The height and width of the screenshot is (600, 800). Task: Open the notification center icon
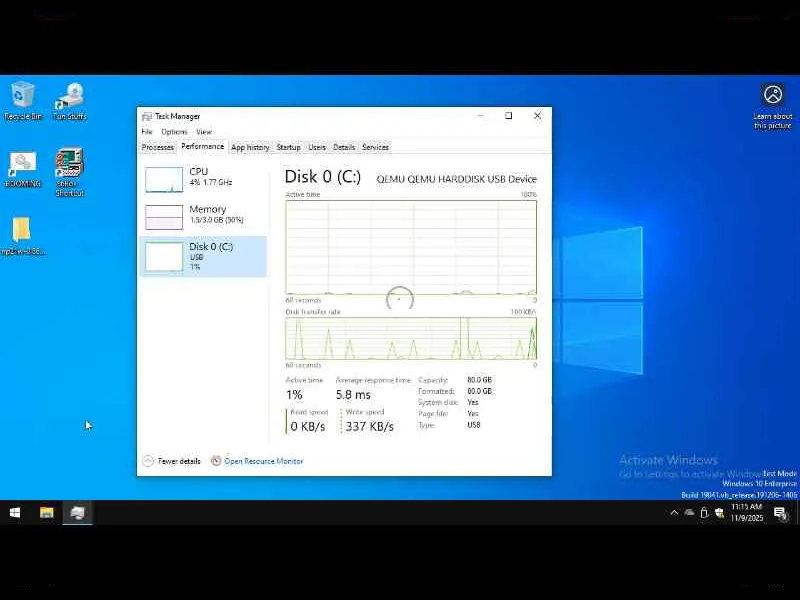[x=781, y=513]
